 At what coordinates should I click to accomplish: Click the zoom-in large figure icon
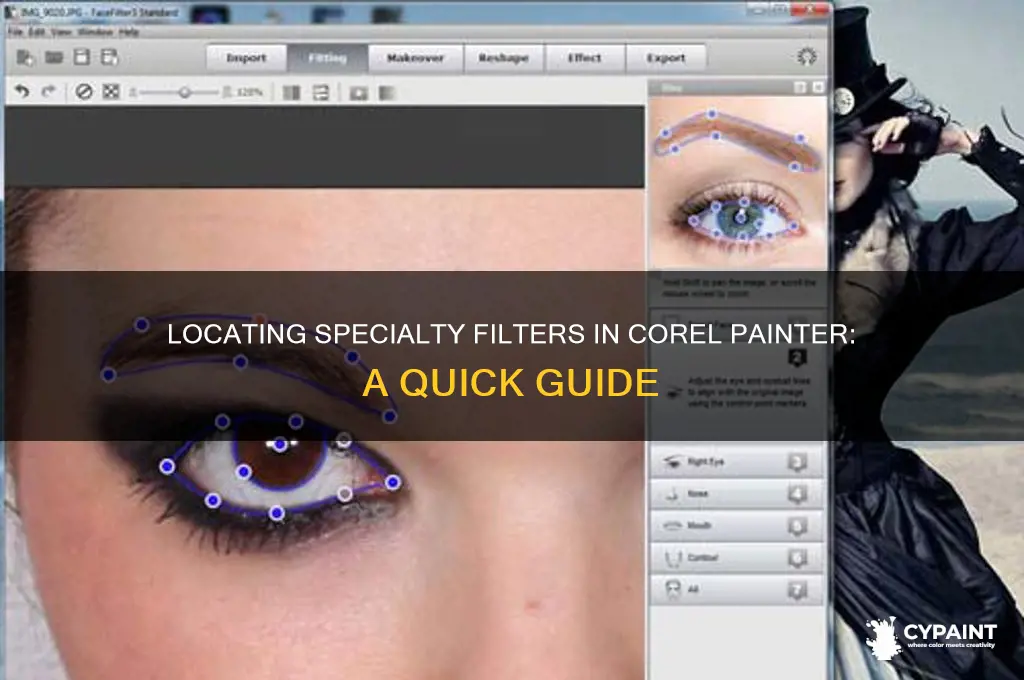coord(227,92)
